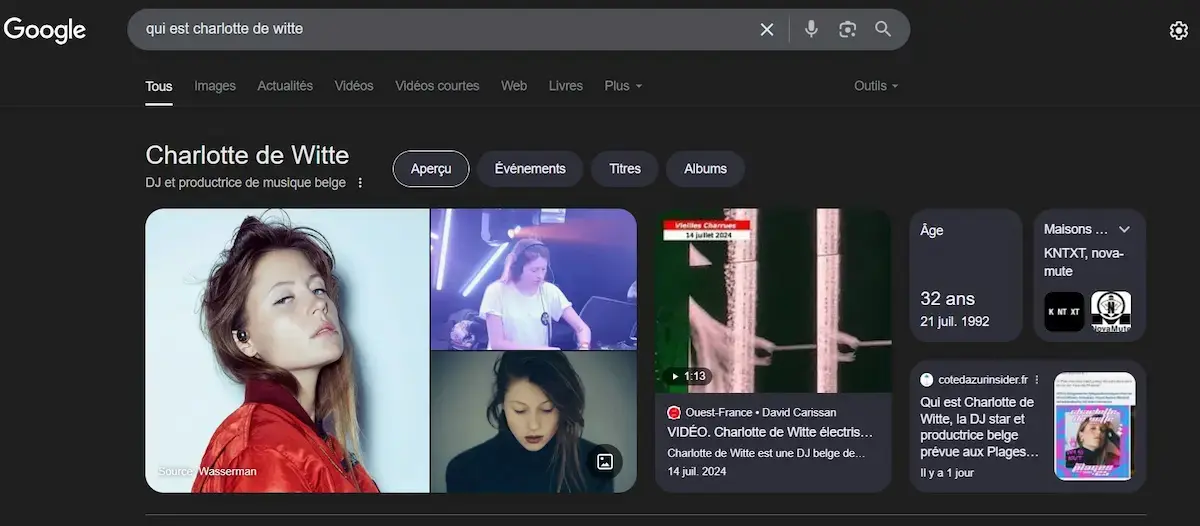
Task: Click DJ et productrice de musique belge subtitle
Action: [x=246, y=183]
